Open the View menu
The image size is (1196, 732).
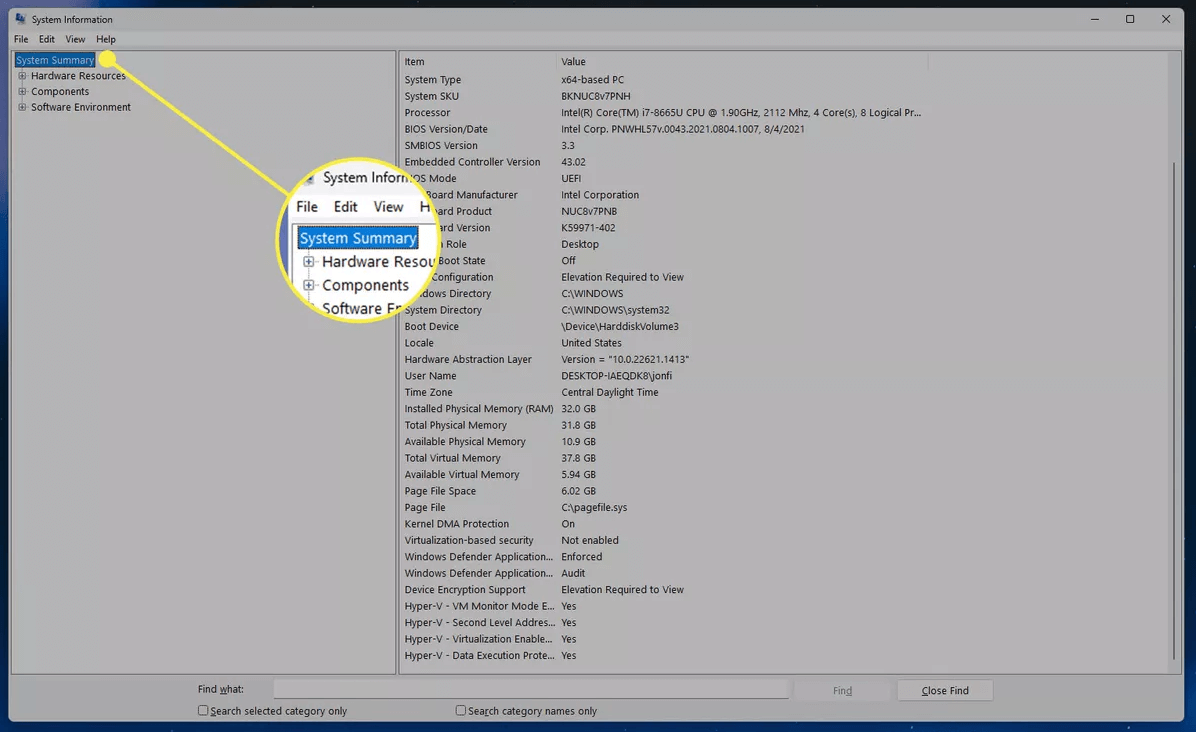point(75,39)
